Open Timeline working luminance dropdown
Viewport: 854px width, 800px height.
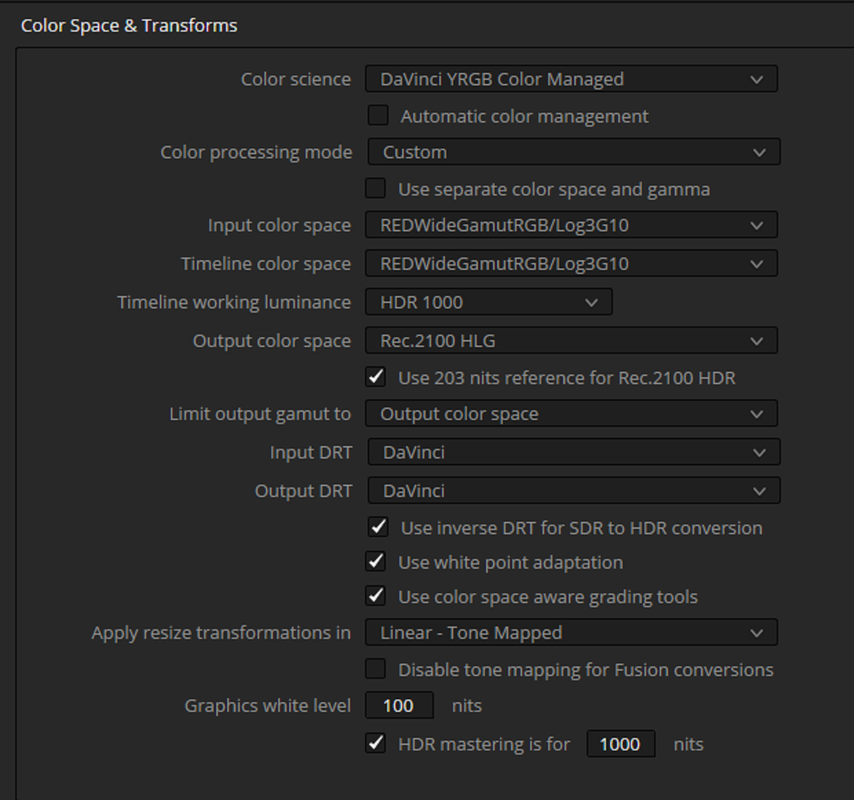coord(489,302)
